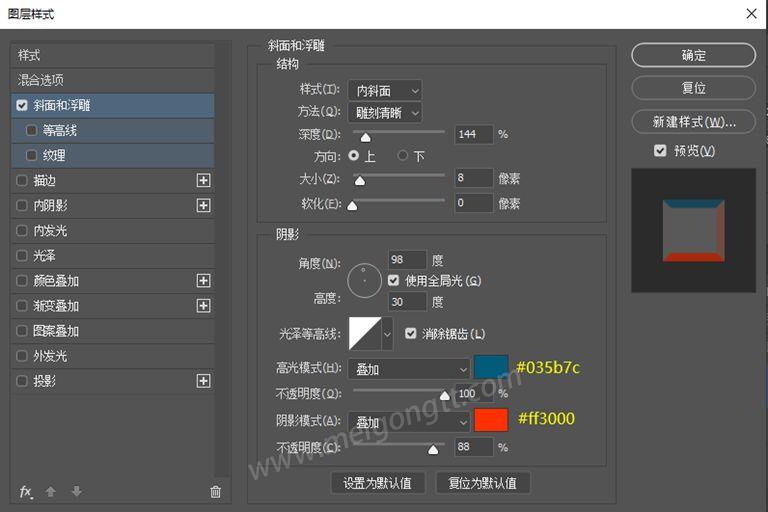Image resolution: width=768 pixels, height=512 pixels.
Task: Click the gloss contour thumbnail
Action: (x=365, y=334)
